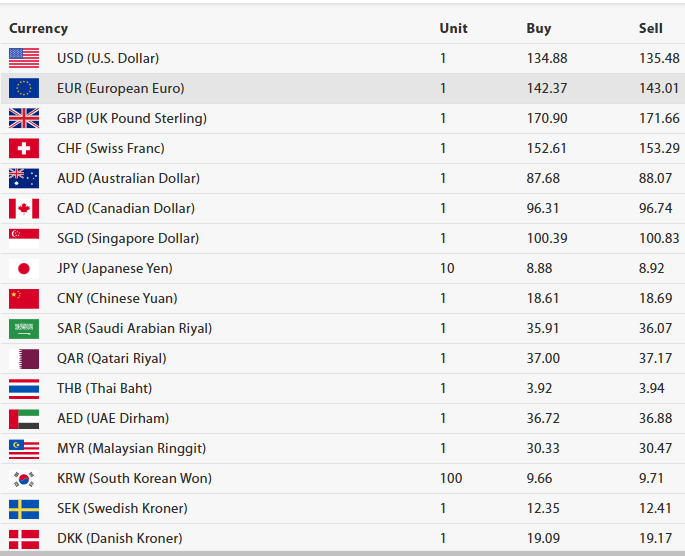Image resolution: width=685 pixels, height=556 pixels.
Task: Select the SGD (Singapore Dollar) label
Action: tap(128, 238)
